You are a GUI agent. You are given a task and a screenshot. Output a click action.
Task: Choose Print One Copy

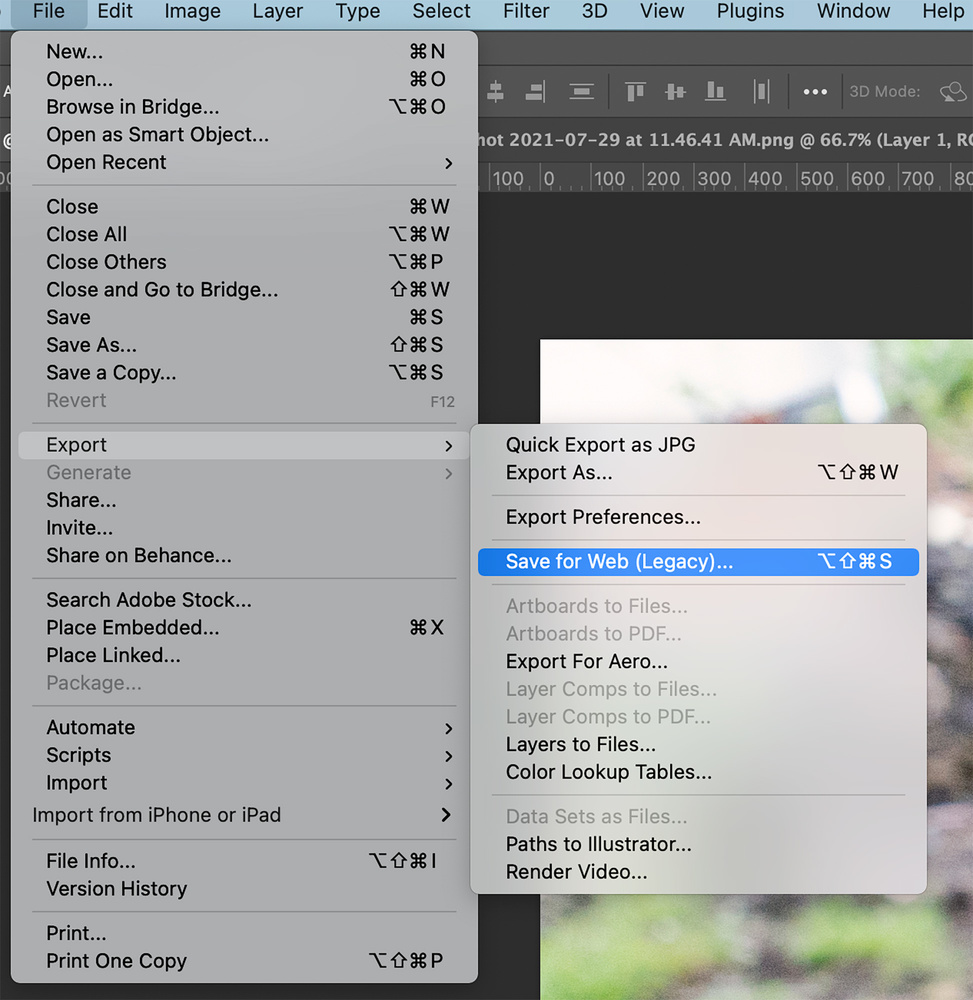pyautogui.click(x=244, y=961)
